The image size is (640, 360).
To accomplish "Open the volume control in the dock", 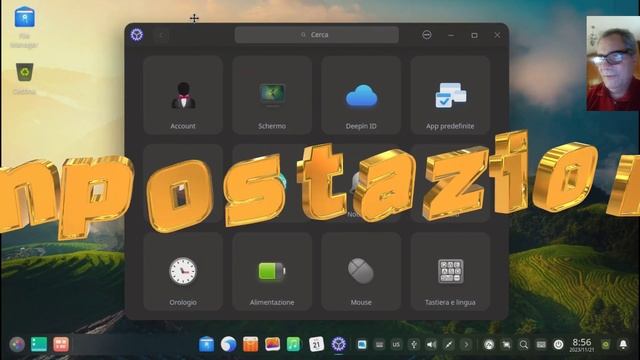I will tap(431, 345).
